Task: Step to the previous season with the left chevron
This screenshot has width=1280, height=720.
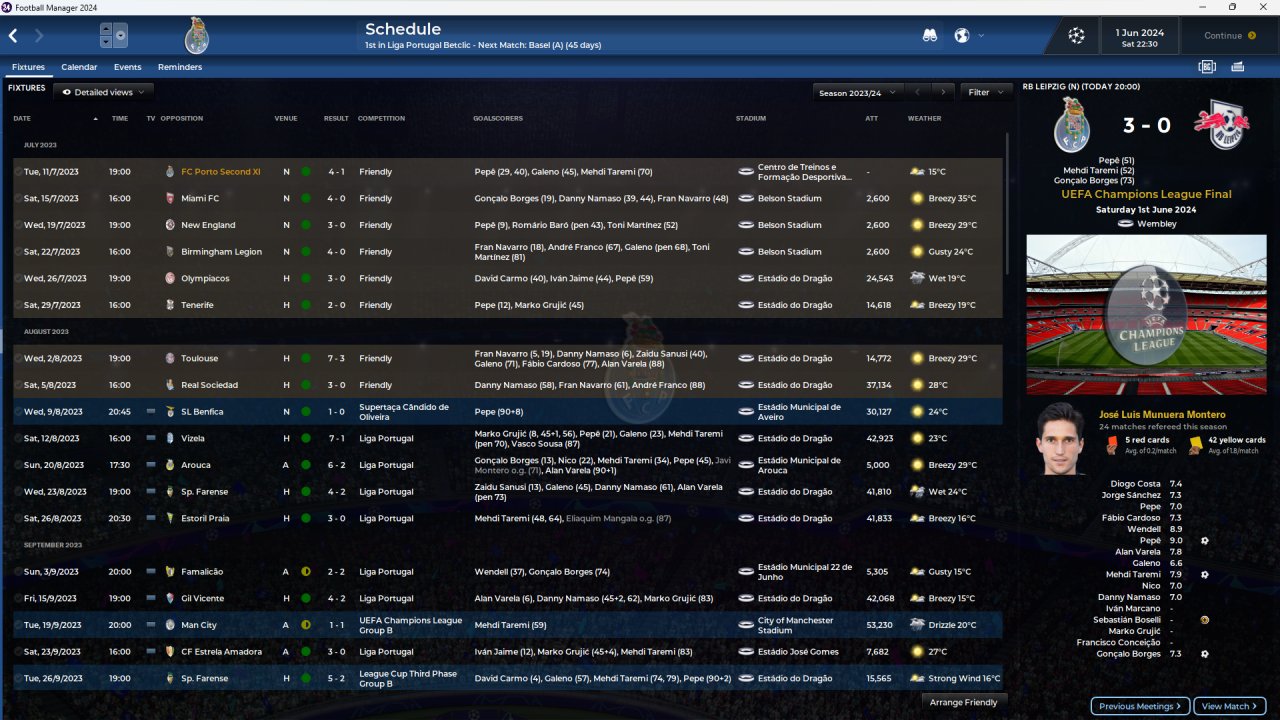Action: coord(917,92)
